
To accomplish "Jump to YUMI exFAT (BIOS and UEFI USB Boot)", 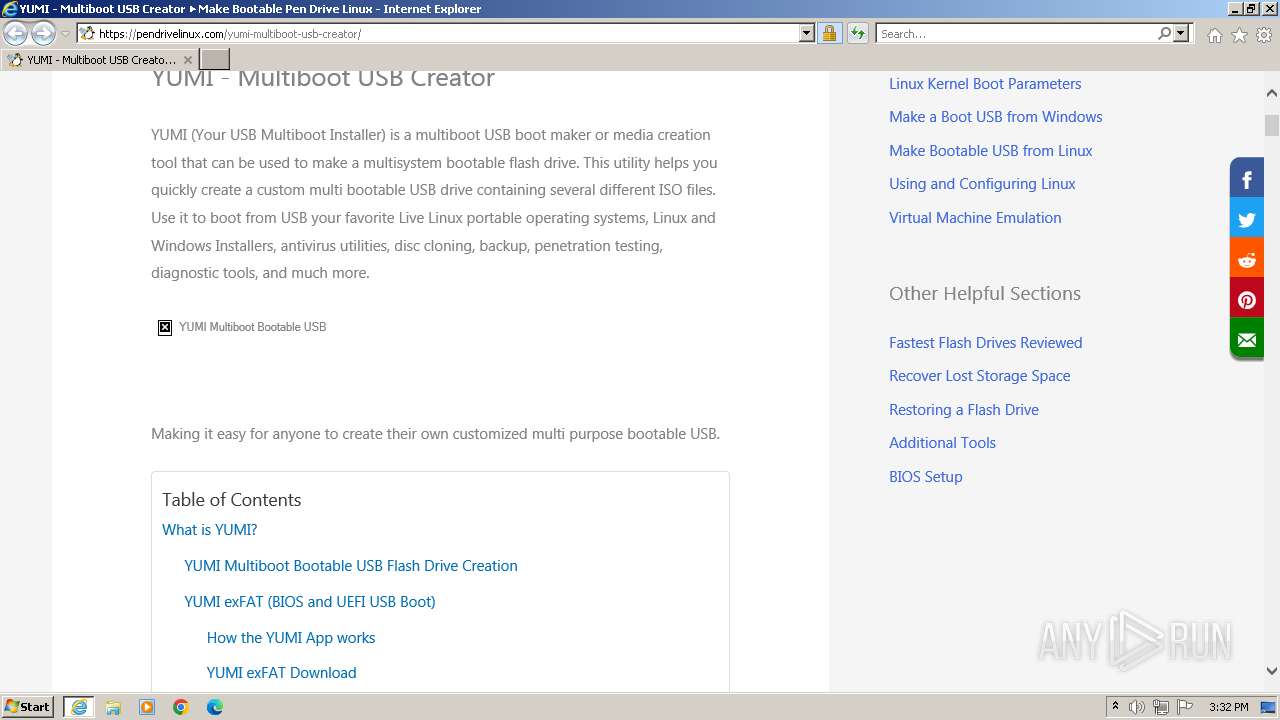I will (x=310, y=602).
